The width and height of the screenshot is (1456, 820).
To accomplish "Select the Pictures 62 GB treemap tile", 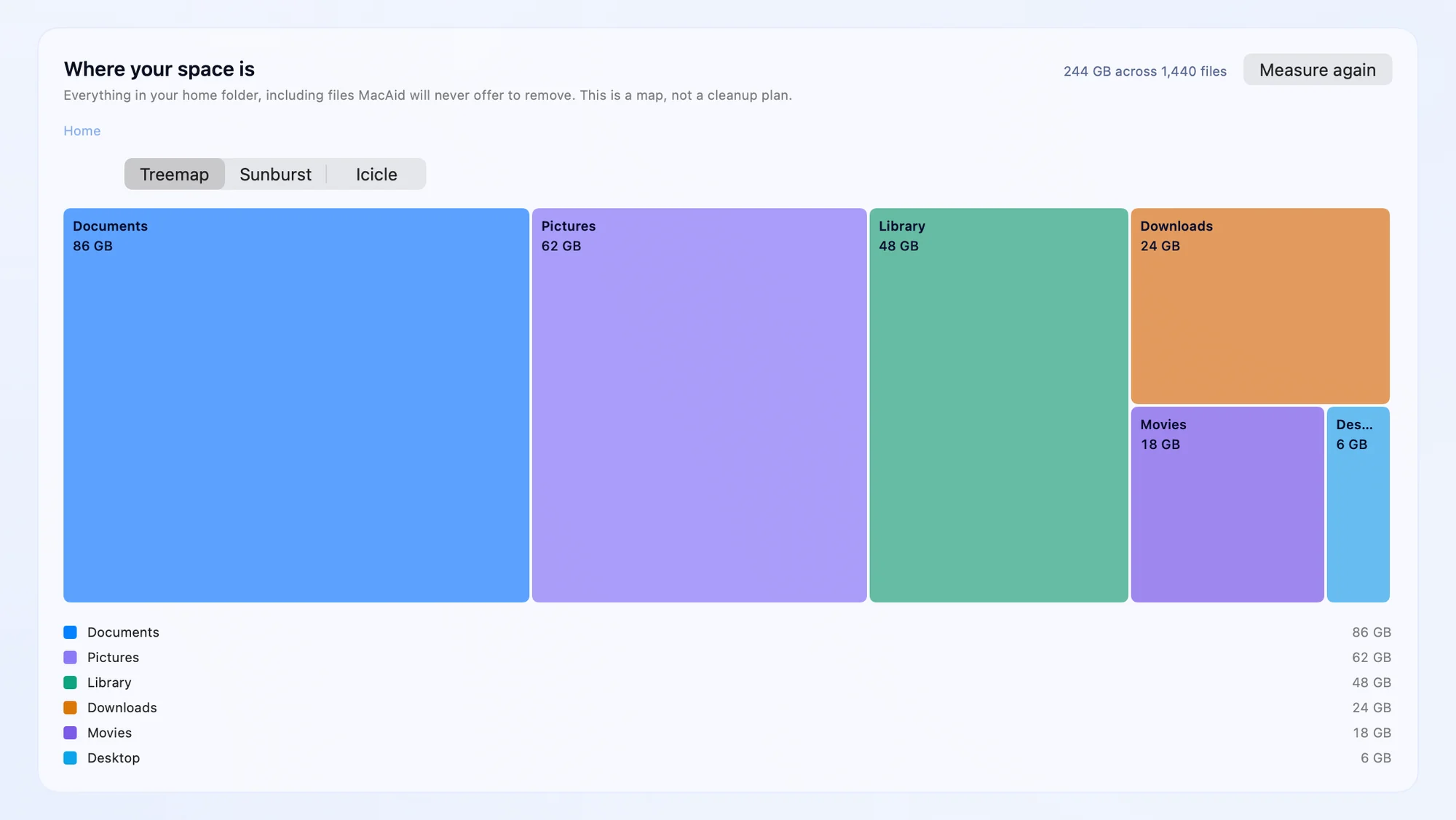I will [x=699, y=405].
